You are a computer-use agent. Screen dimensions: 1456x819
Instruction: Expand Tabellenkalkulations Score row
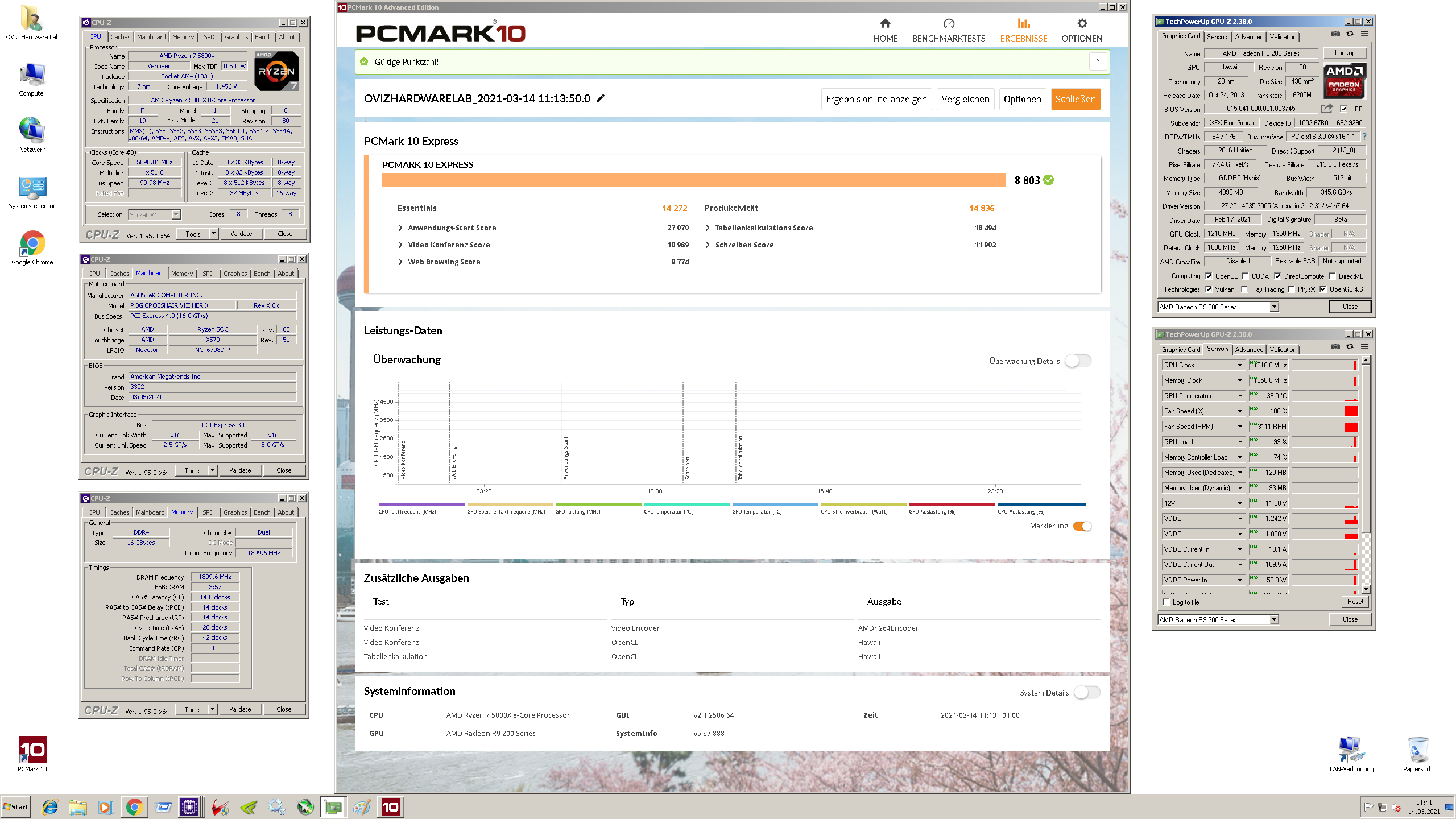point(708,227)
